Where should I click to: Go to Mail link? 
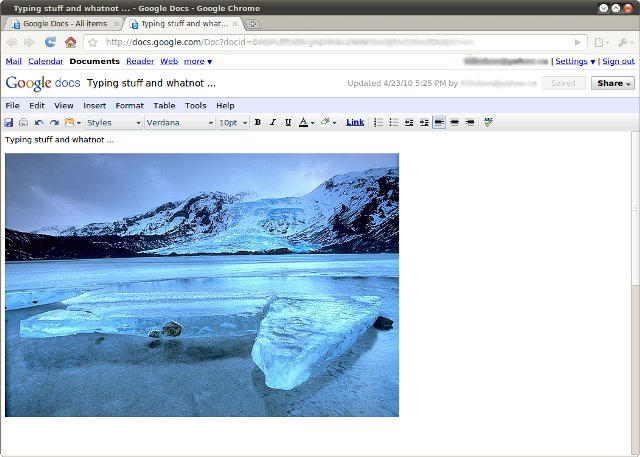[x=13, y=61]
